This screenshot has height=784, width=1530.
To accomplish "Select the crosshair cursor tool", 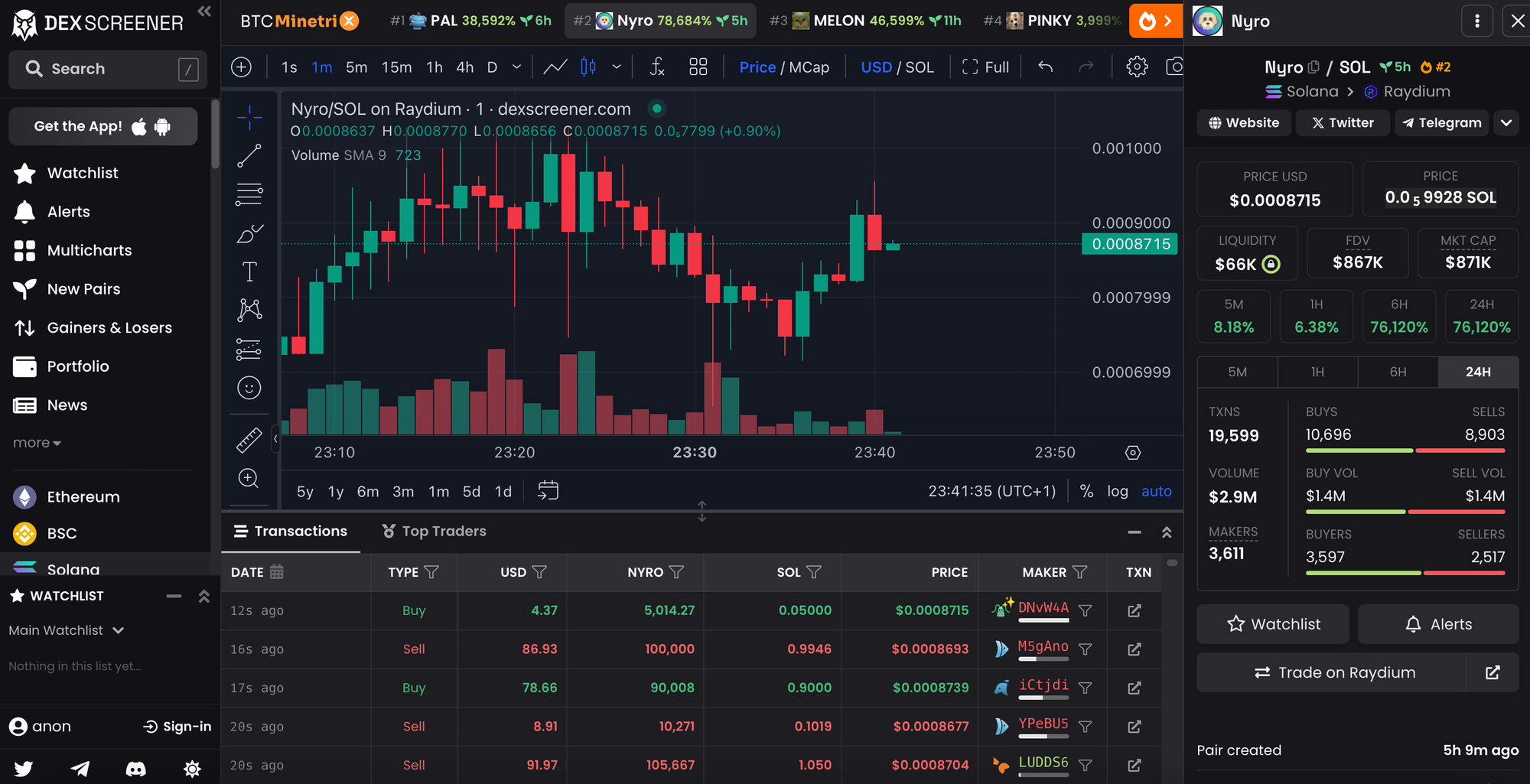I will [x=249, y=117].
